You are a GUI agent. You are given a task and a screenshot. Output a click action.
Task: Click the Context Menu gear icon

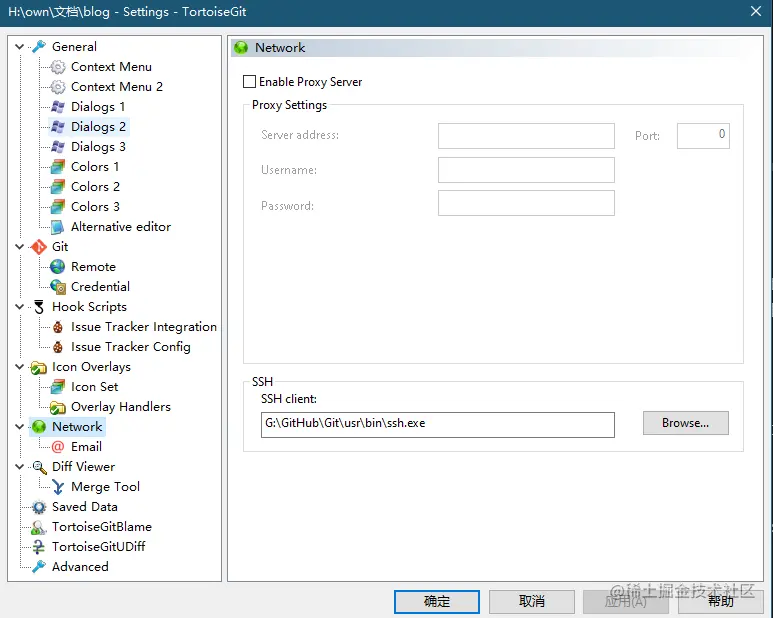(58, 67)
